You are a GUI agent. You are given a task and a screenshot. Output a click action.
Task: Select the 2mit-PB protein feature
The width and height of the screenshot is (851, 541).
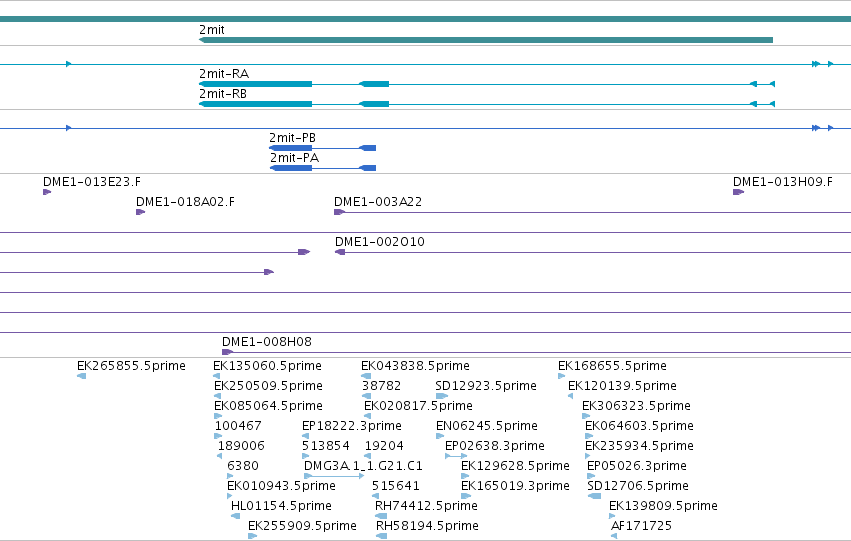pos(322,148)
